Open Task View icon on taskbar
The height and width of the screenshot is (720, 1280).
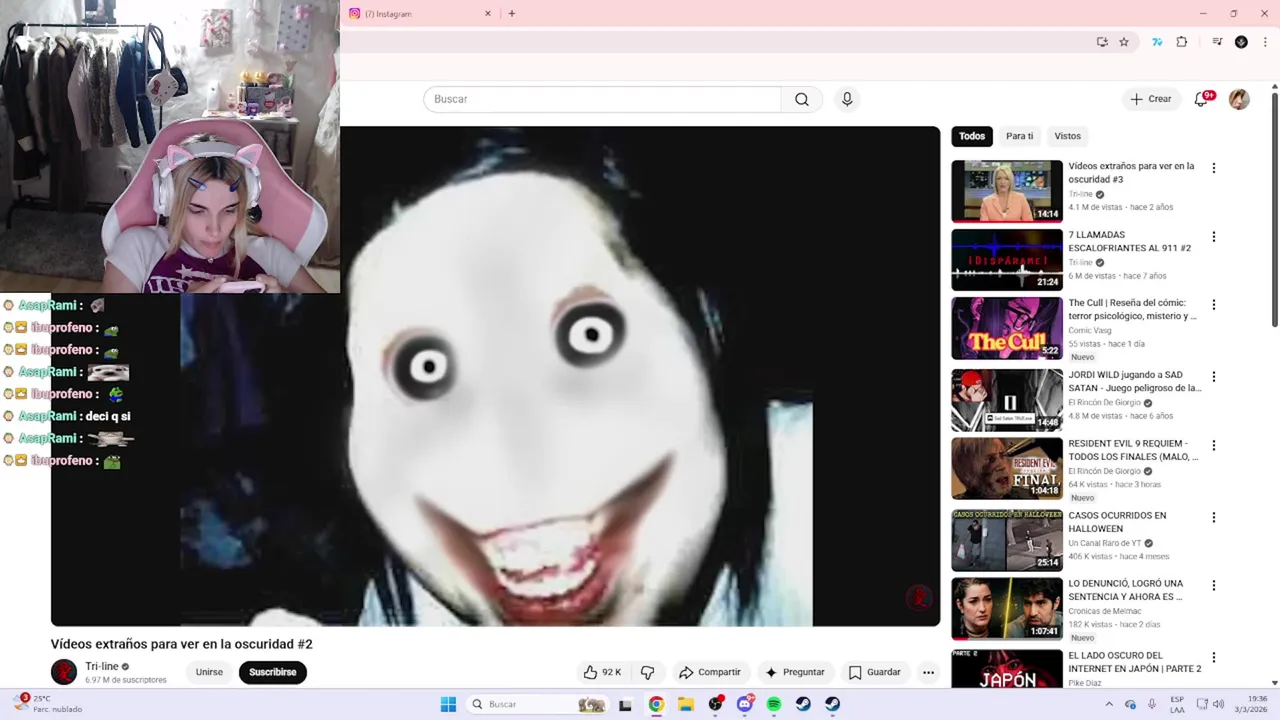(x=625, y=704)
